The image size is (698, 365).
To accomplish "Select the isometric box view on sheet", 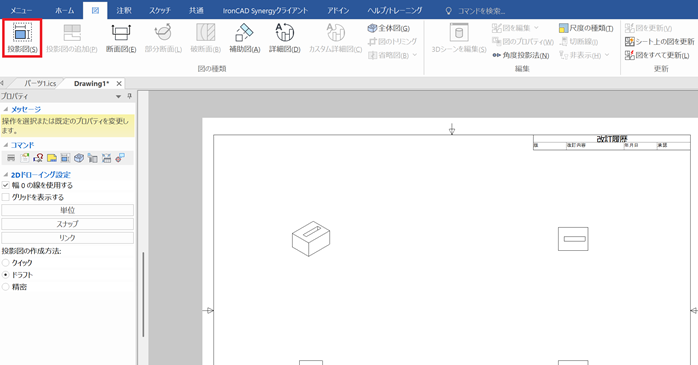I will point(311,239).
